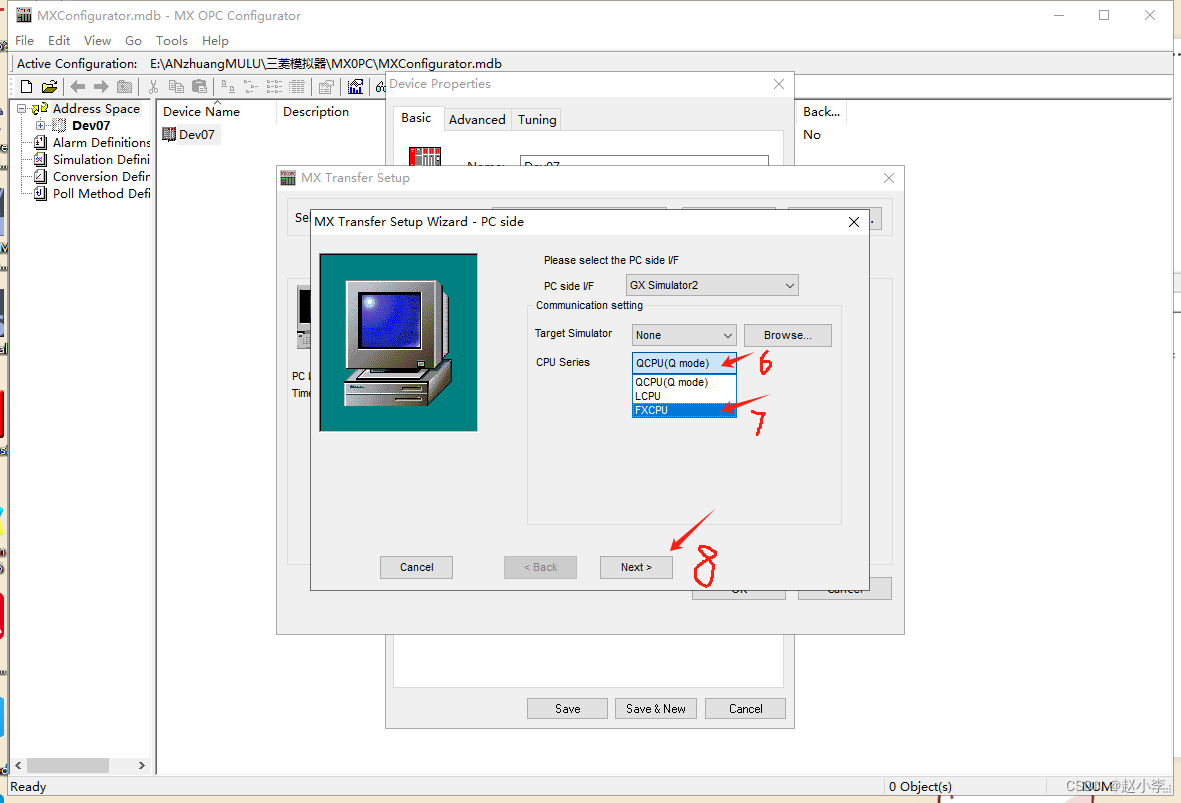Cut selection using the scissors icon

coord(153,87)
